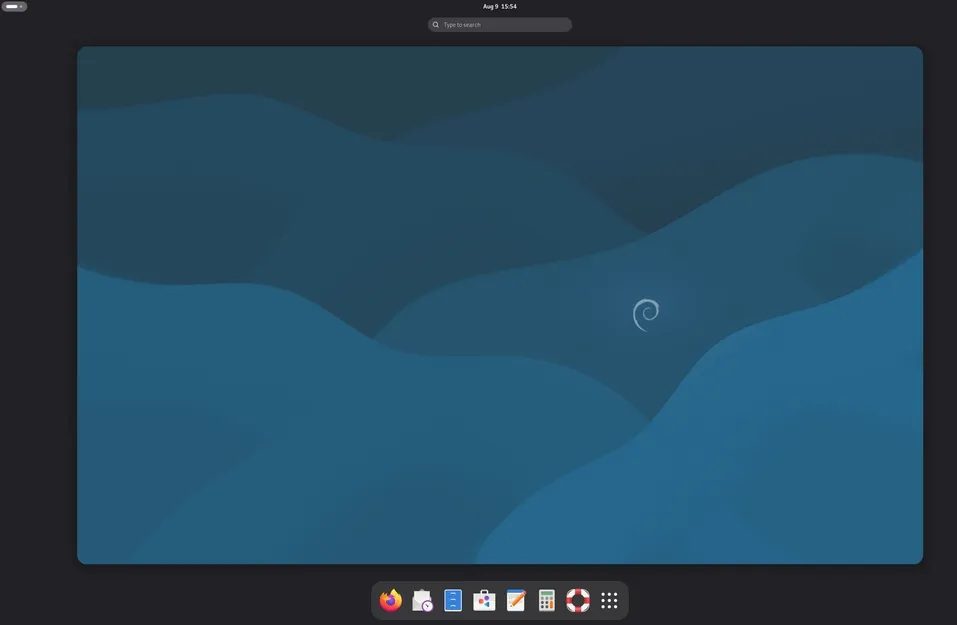The height and width of the screenshot is (625, 957).
Task: Show all applications with the grid icon
Action: click(x=609, y=600)
